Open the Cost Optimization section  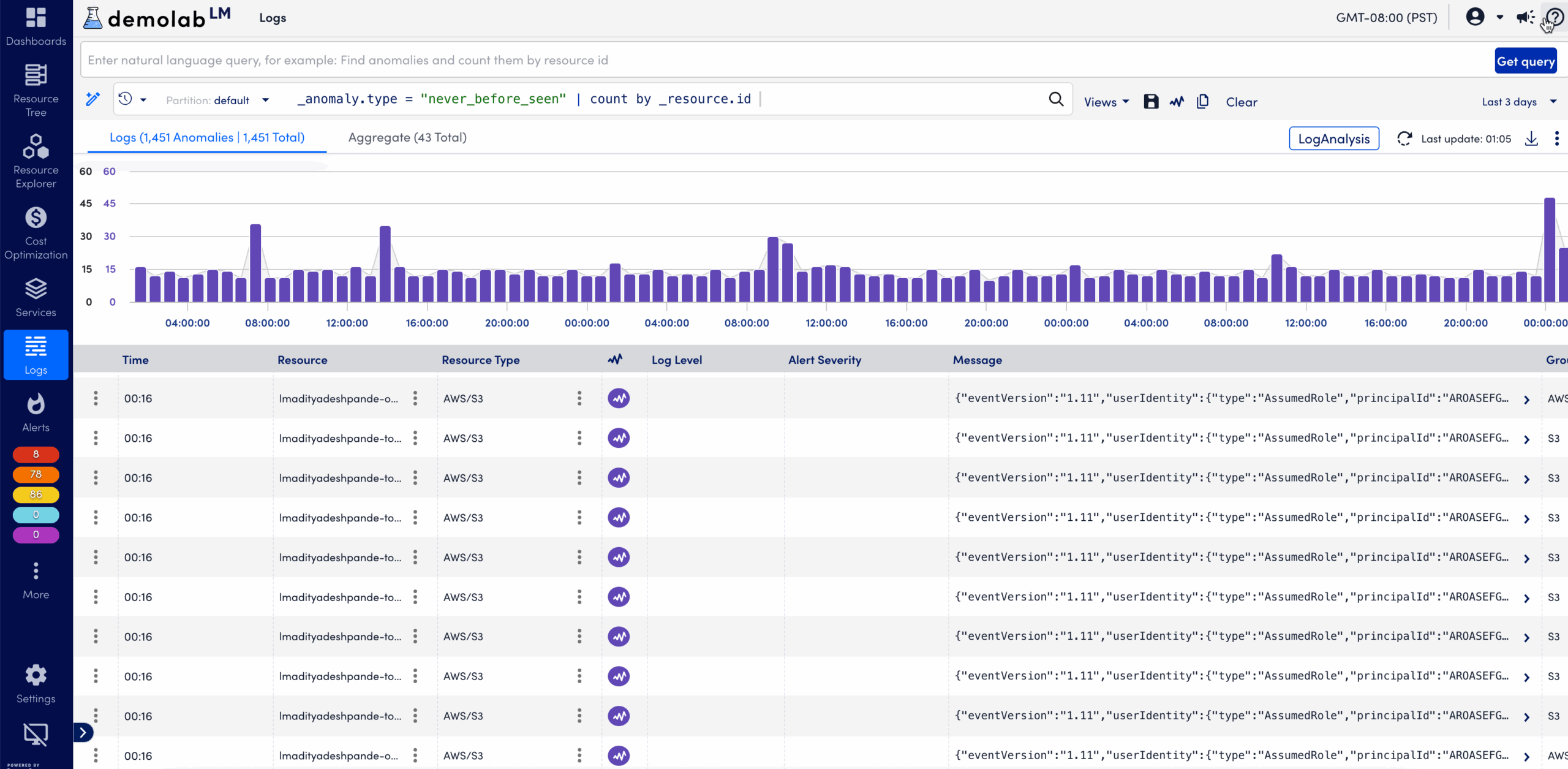(x=36, y=232)
